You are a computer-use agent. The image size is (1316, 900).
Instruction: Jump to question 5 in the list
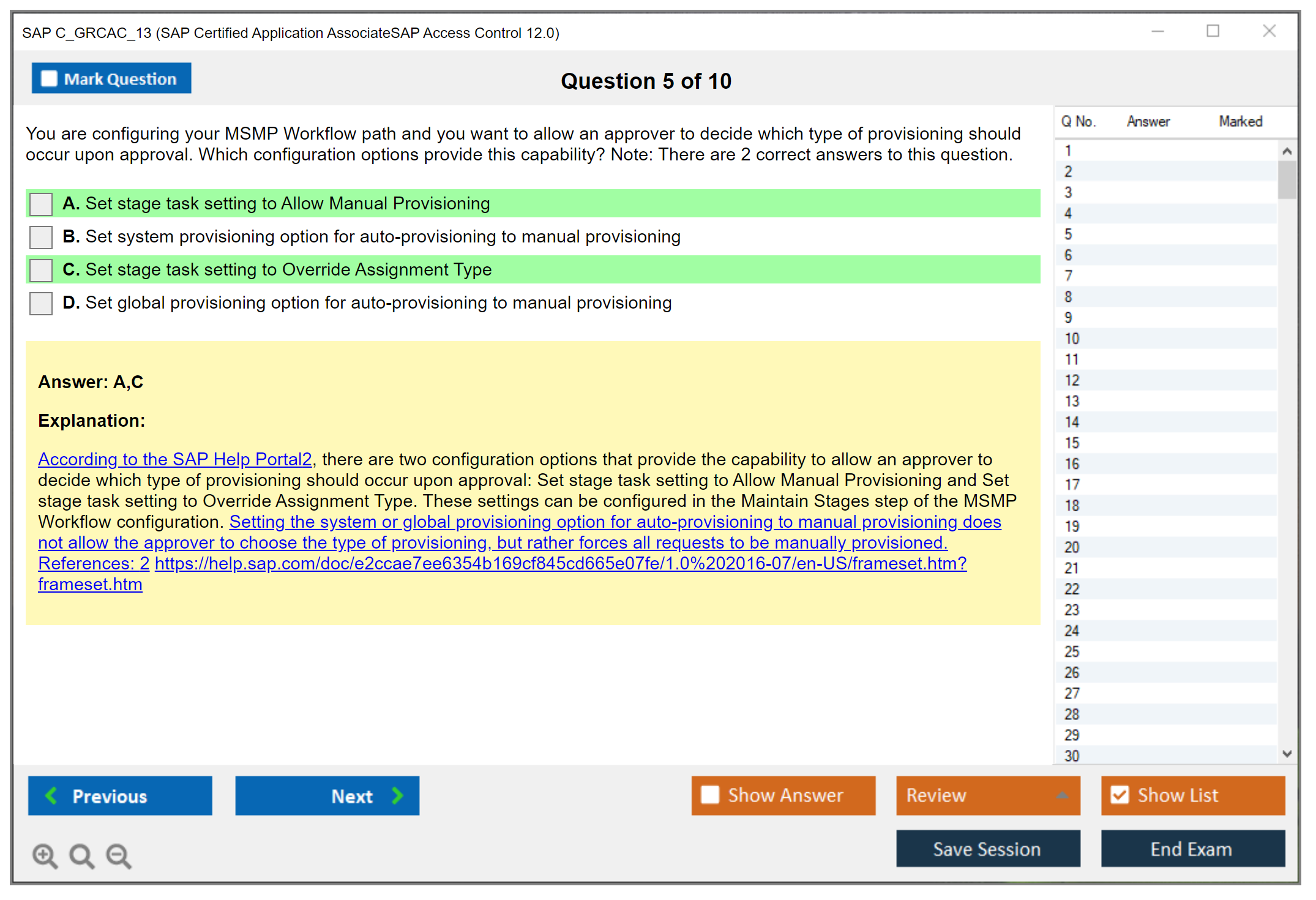click(x=1068, y=234)
